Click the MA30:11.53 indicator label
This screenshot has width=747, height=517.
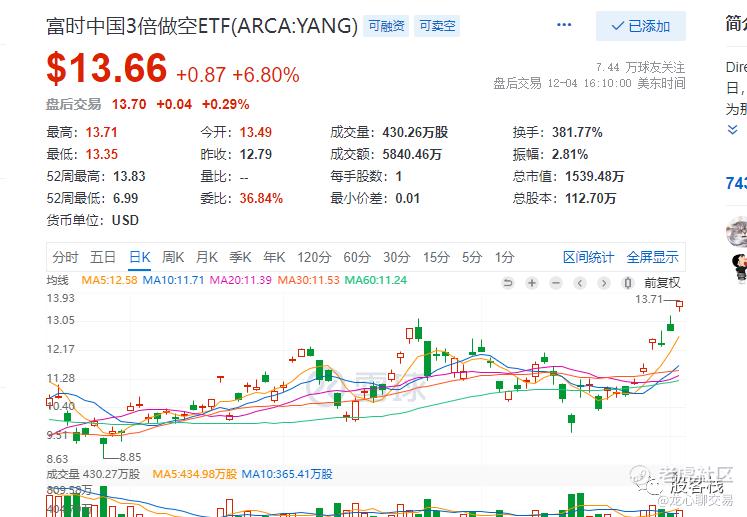(x=308, y=280)
